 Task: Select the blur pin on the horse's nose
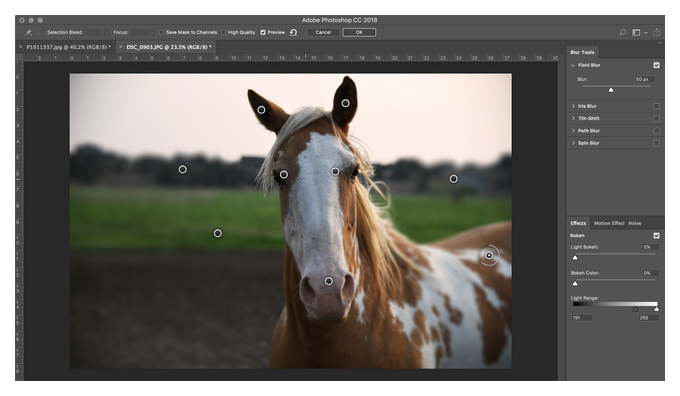coord(329,281)
